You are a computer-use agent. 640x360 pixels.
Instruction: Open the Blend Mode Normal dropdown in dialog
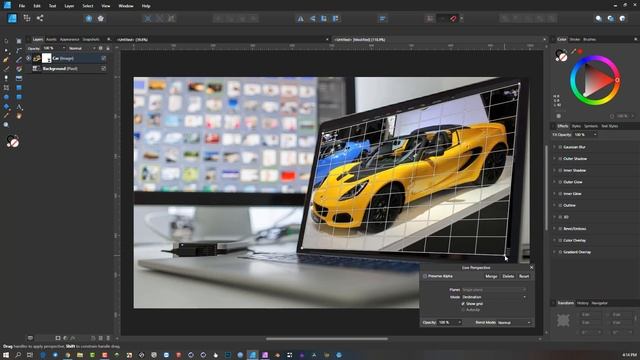click(x=515, y=322)
